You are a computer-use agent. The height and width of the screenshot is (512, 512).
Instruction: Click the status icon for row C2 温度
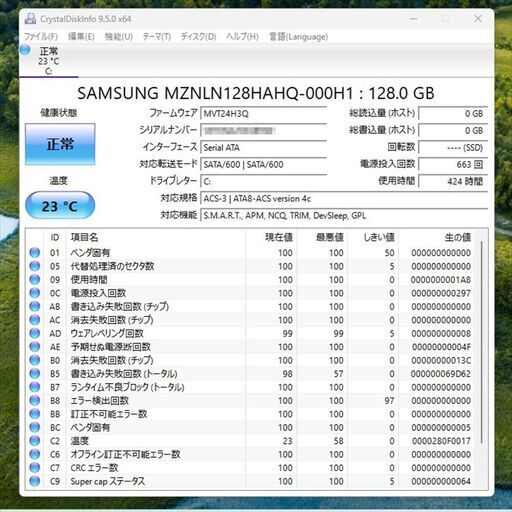(35, 441)
